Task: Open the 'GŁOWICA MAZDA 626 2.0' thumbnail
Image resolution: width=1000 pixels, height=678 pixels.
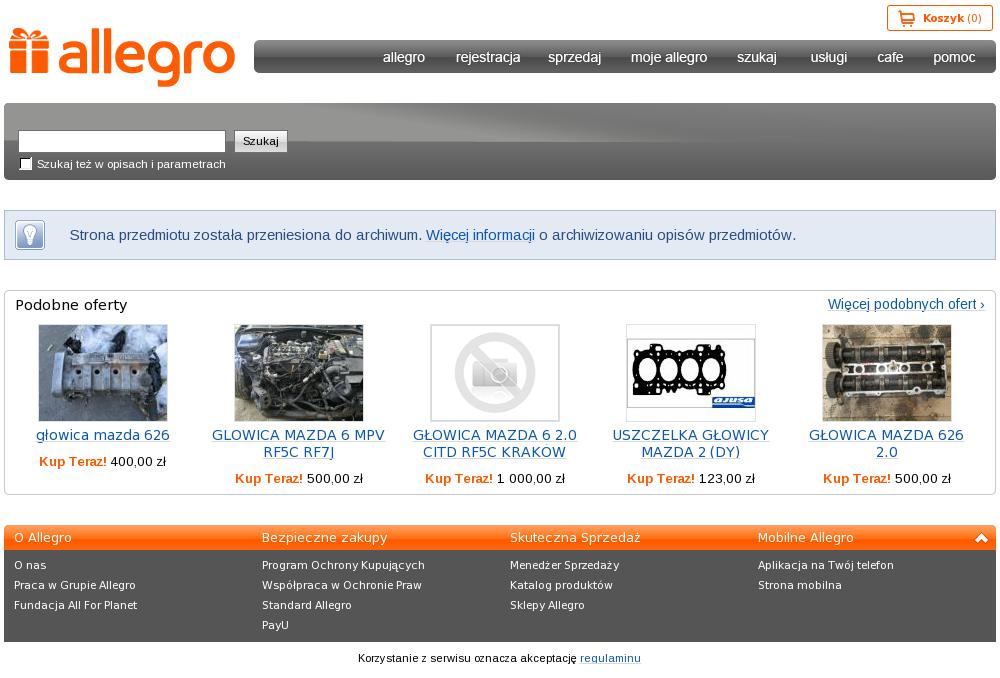Action: [886, 372]
